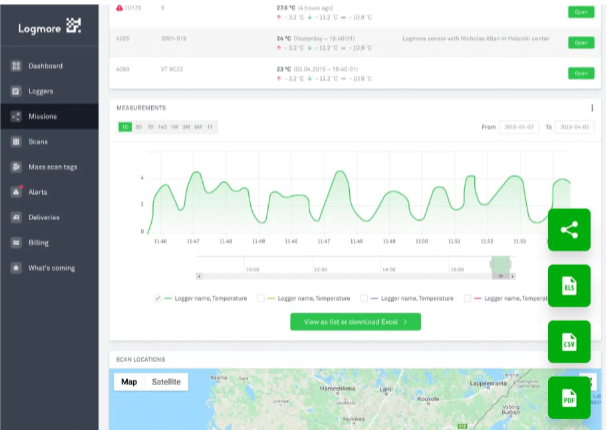Click View as list or download Excel
606x430 pixels.
pyautogui.click(x=355, y=322)
